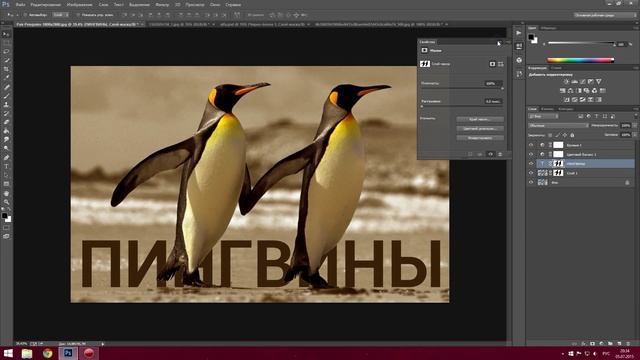Hide the Цветовой баланс 1 adjustment layer
The height and width of the screenshot is (360, 640).
531,154
